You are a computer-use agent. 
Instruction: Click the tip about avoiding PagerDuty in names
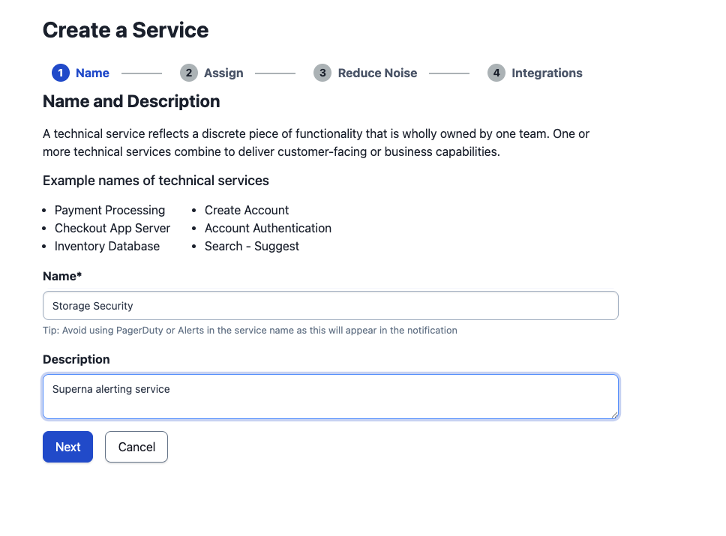(x=250, y=330)
